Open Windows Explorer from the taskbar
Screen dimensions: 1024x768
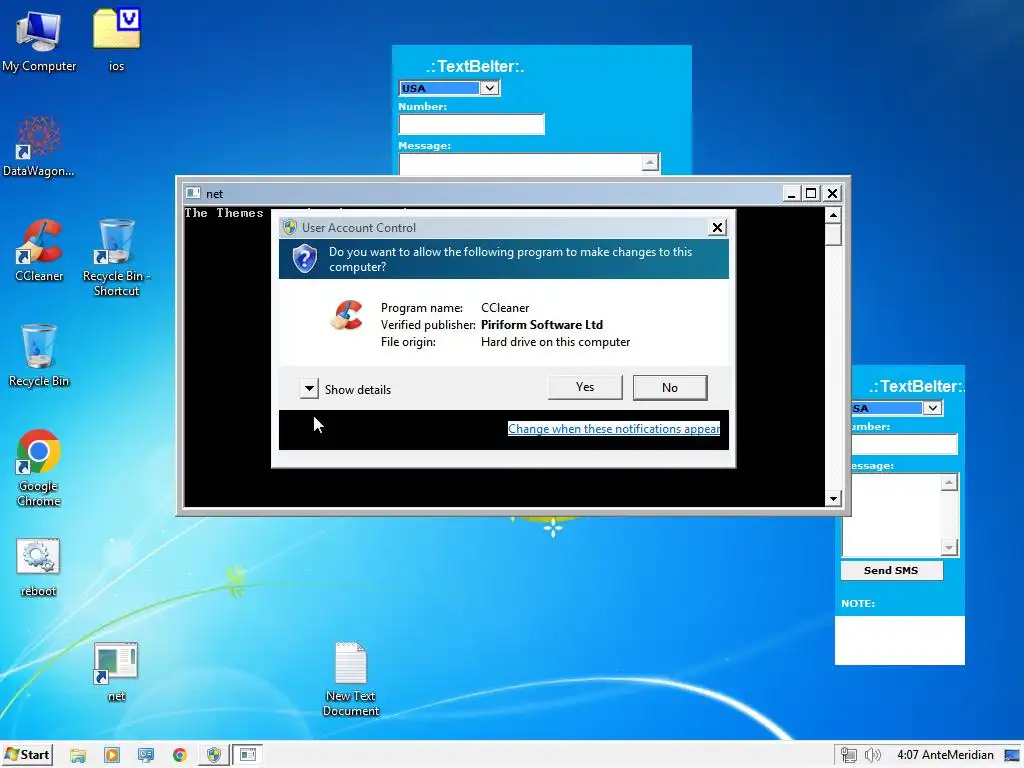(x=78, y=756)
